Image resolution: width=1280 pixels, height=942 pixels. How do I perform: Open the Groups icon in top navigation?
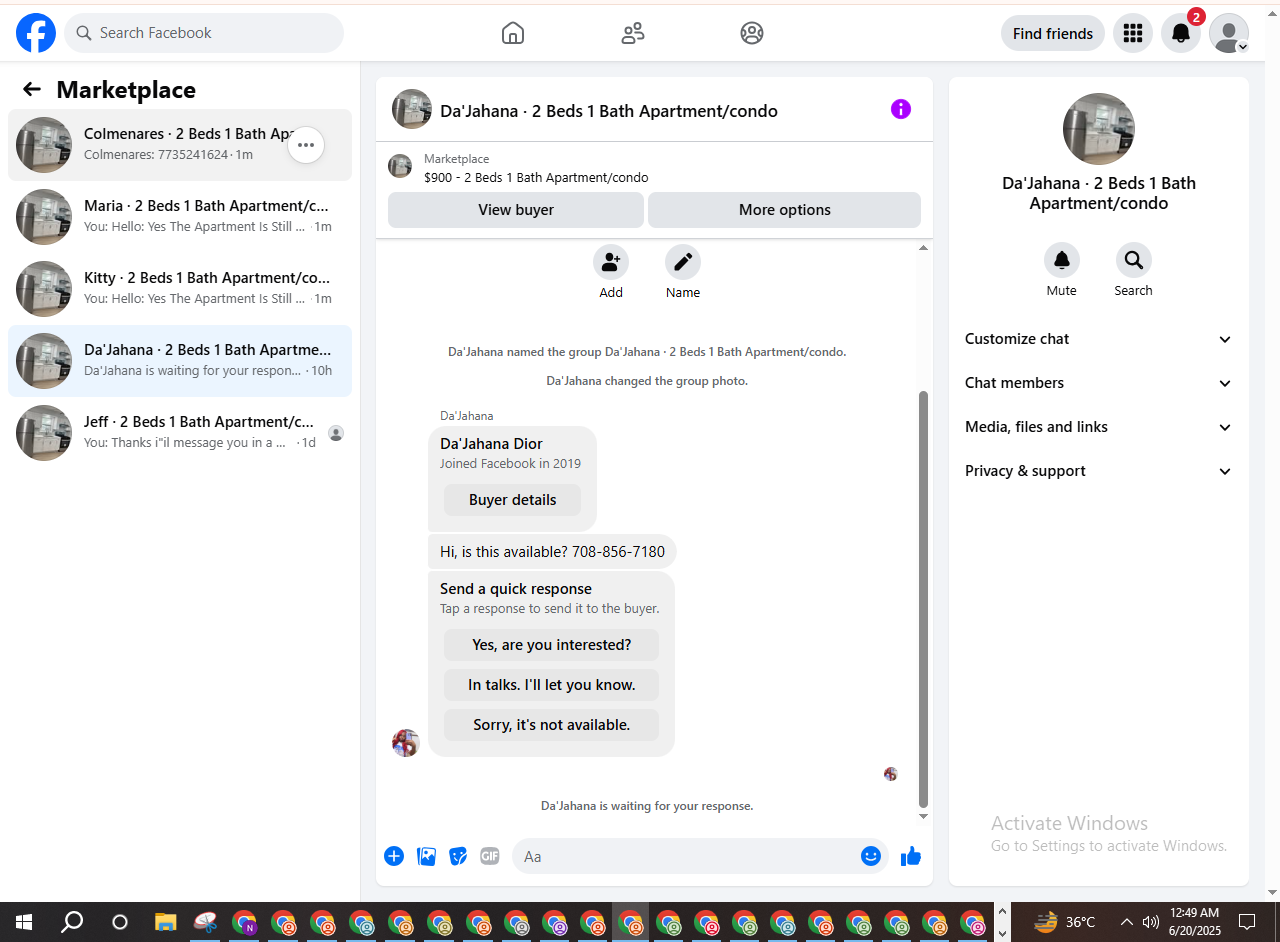752,33
